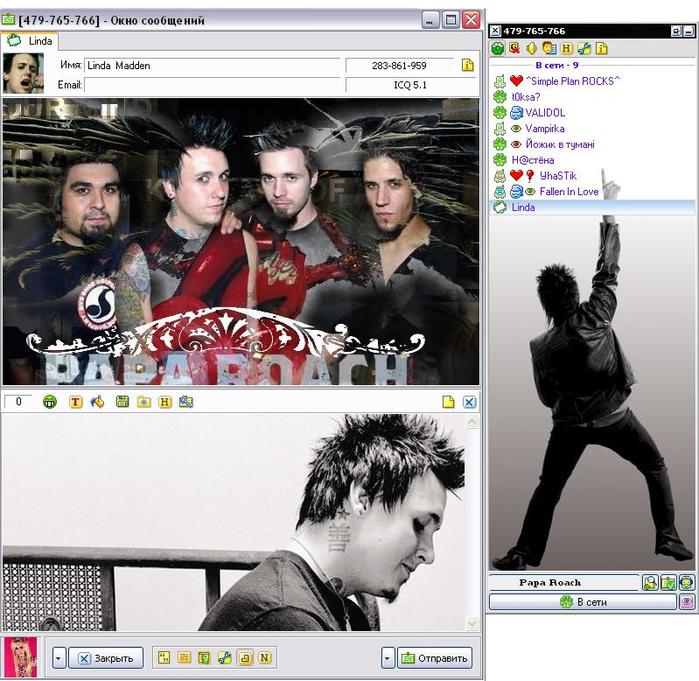Open contact info icon next to UIN 283-861-959
The width and height of the screenshot is (699, 681).
click(x=468, y=66)
